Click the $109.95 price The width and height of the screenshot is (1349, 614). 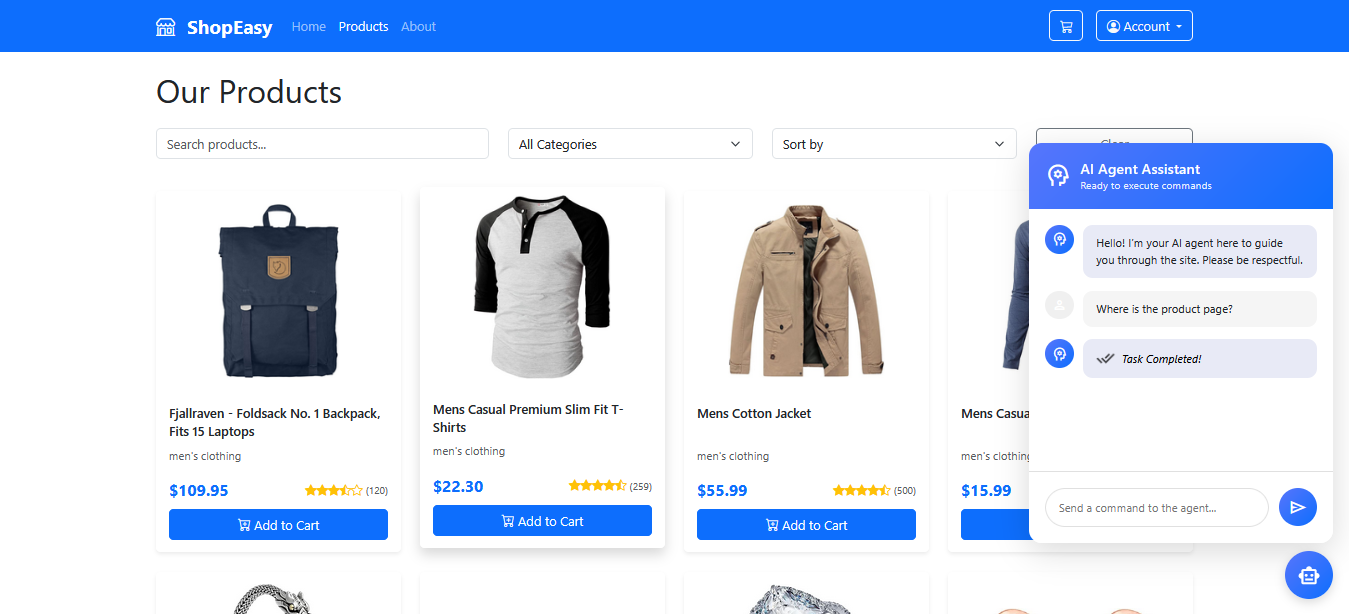pyautogui.click(x=199, y=490)
